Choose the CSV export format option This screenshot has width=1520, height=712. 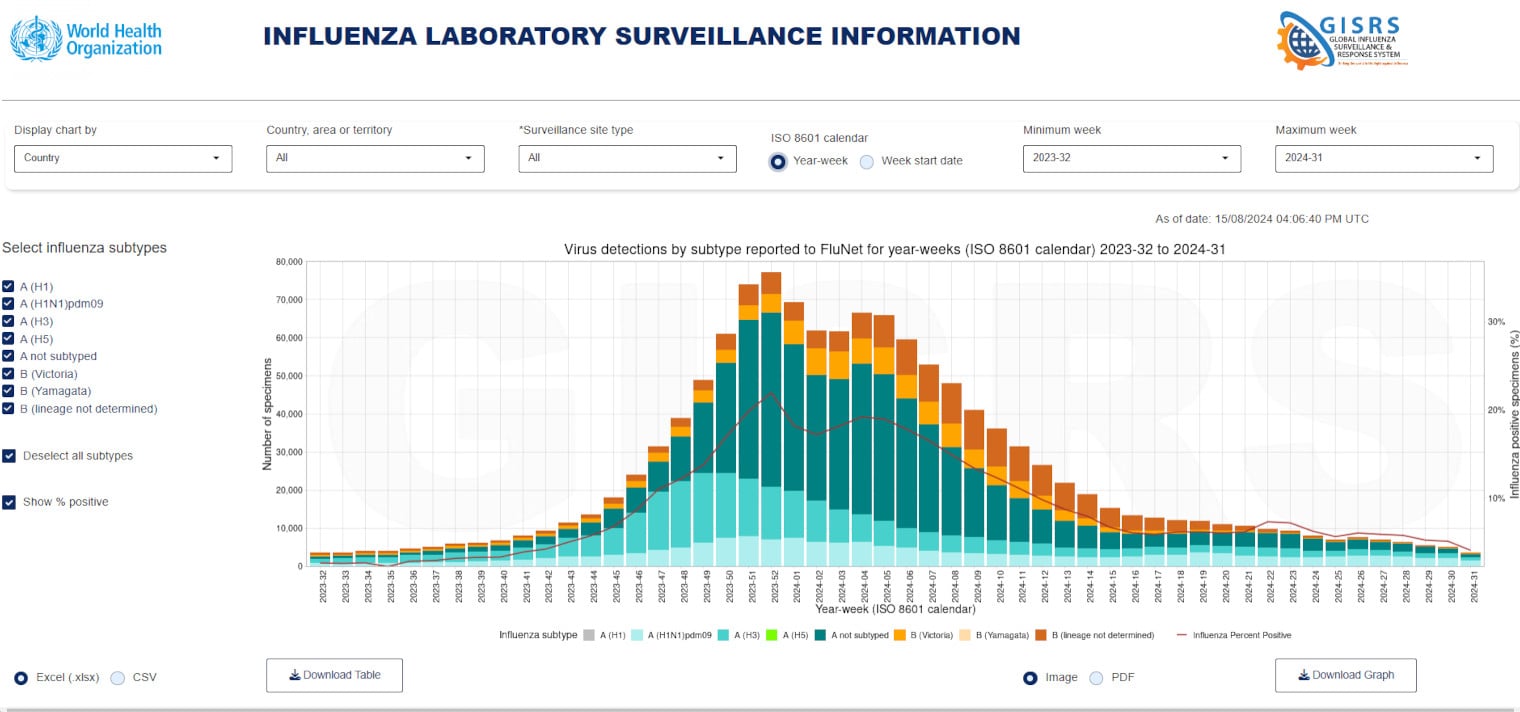click(118, 678)
